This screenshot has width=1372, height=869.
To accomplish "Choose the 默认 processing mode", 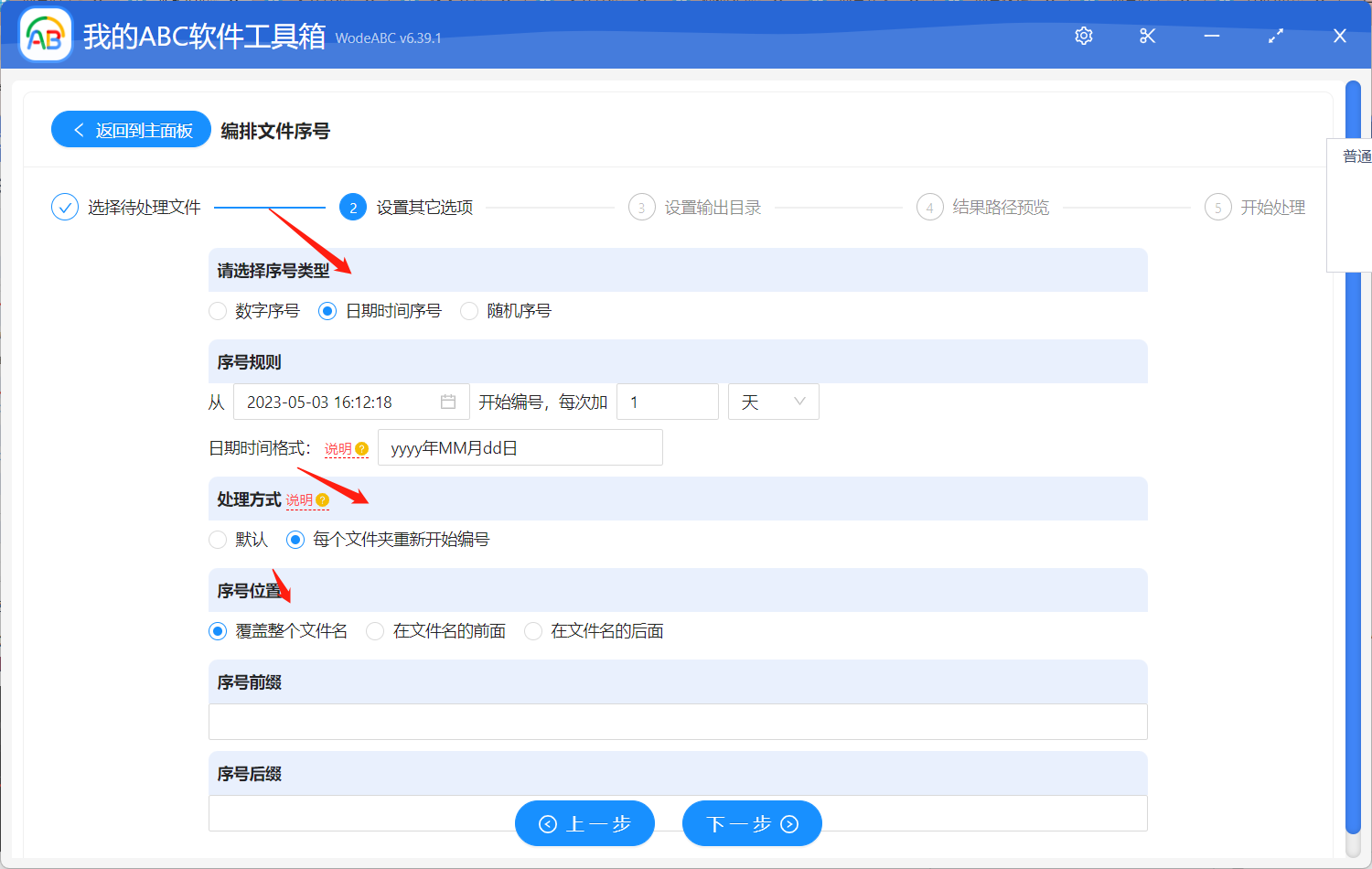I will [x=218, y=540].
